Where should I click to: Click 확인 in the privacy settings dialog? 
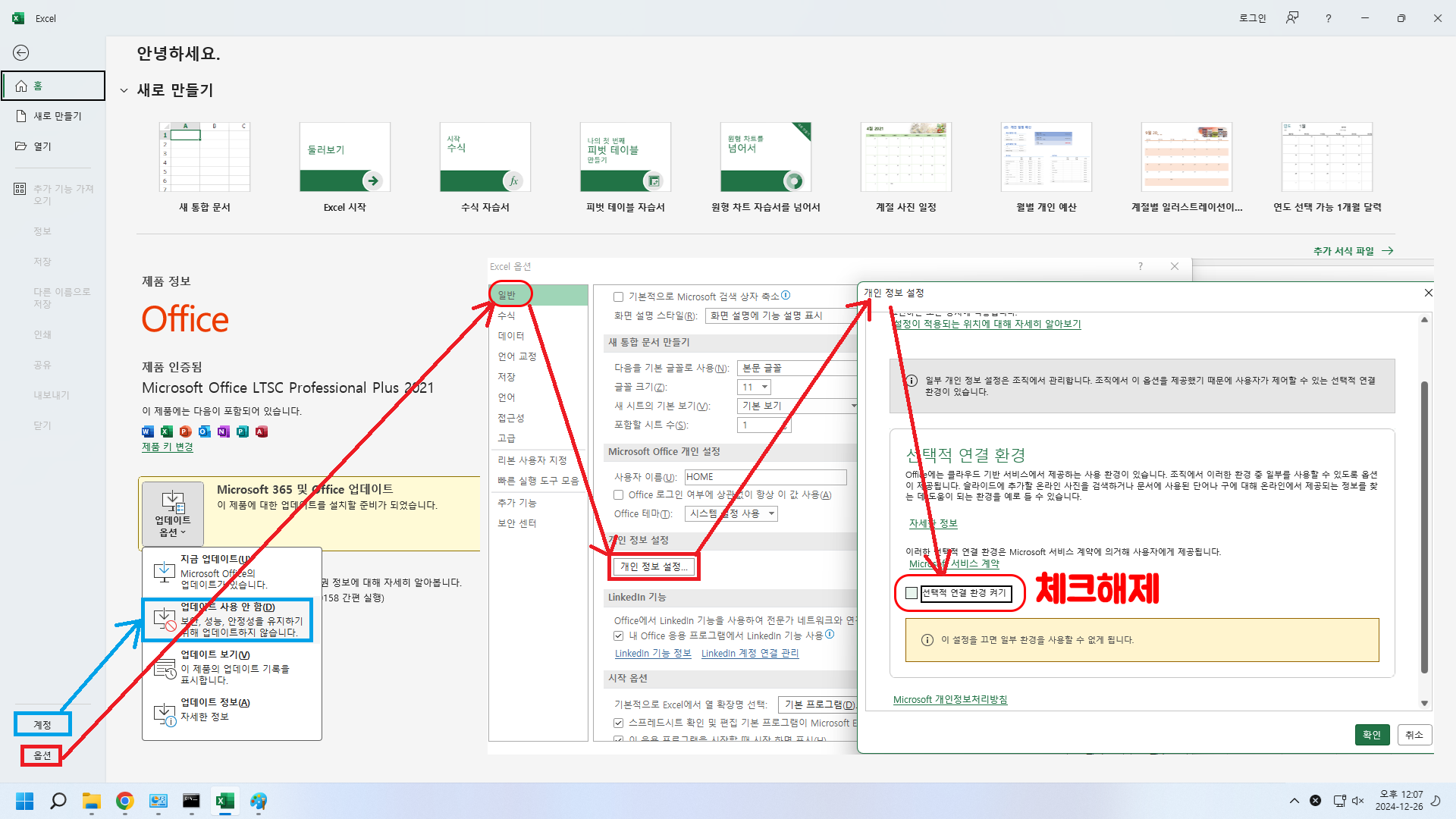pyautogui.click(x=1372, y=735)
